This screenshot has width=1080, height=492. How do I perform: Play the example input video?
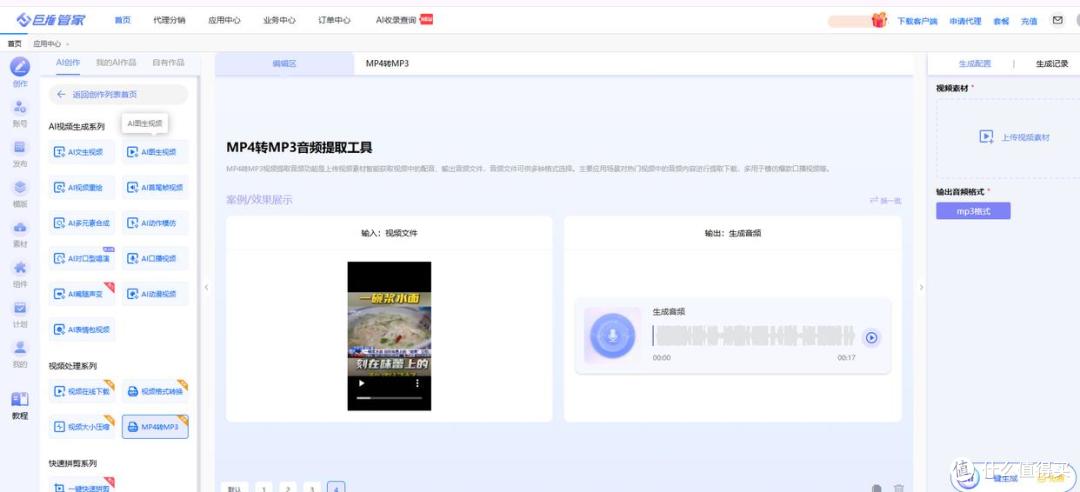362,383
